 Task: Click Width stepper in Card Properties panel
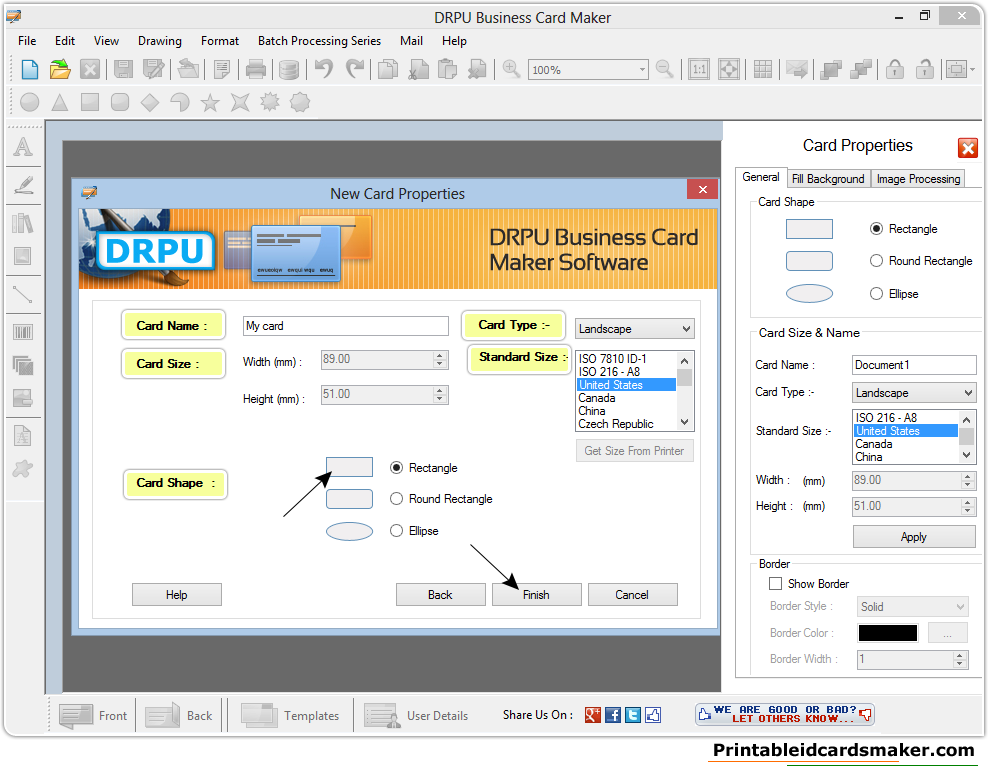click(968, 481)
